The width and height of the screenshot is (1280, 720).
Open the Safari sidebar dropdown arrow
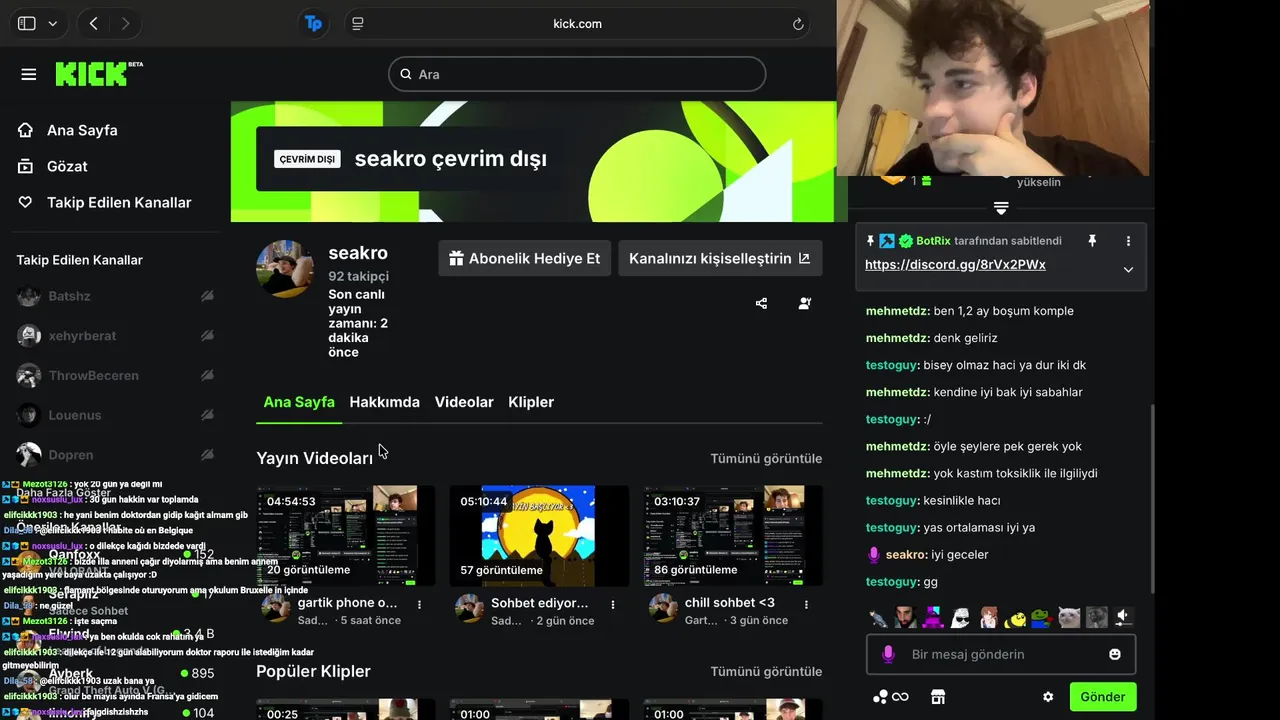pos(53,23)
